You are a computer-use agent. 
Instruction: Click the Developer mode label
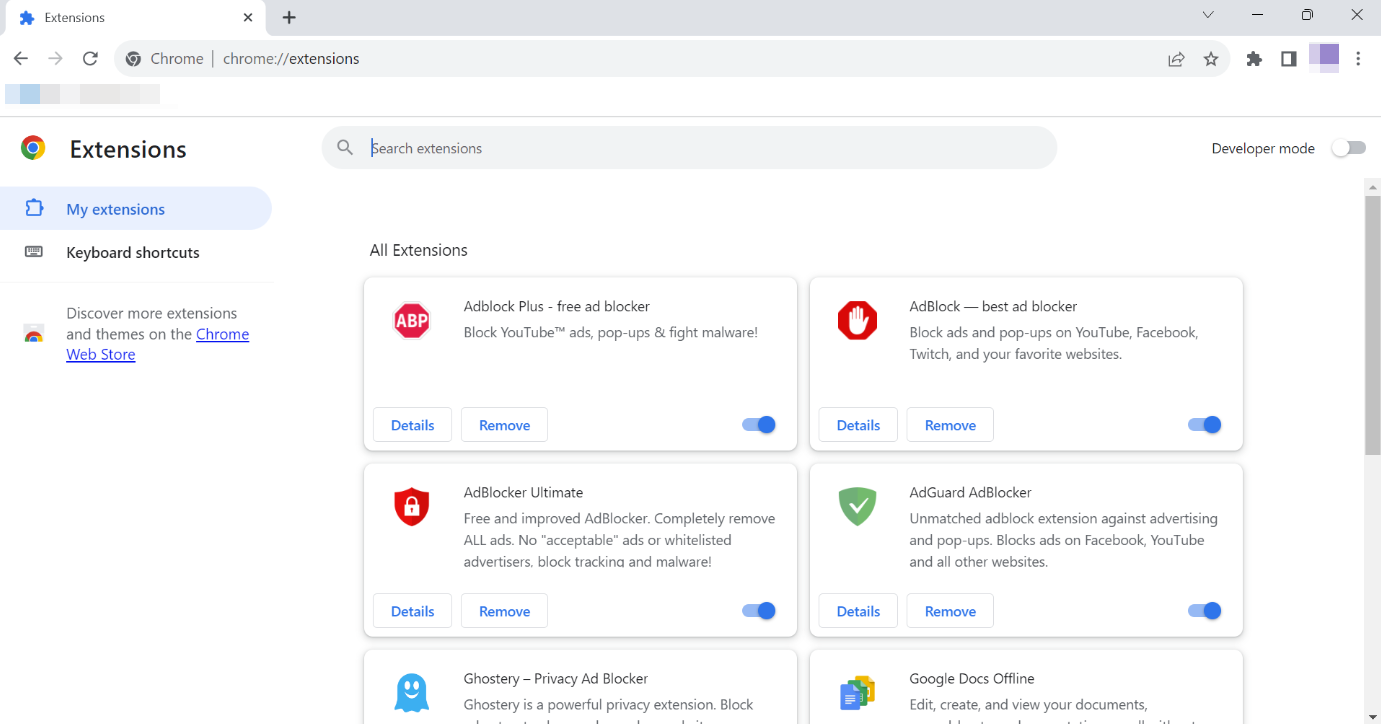[x=1263, y=148]
